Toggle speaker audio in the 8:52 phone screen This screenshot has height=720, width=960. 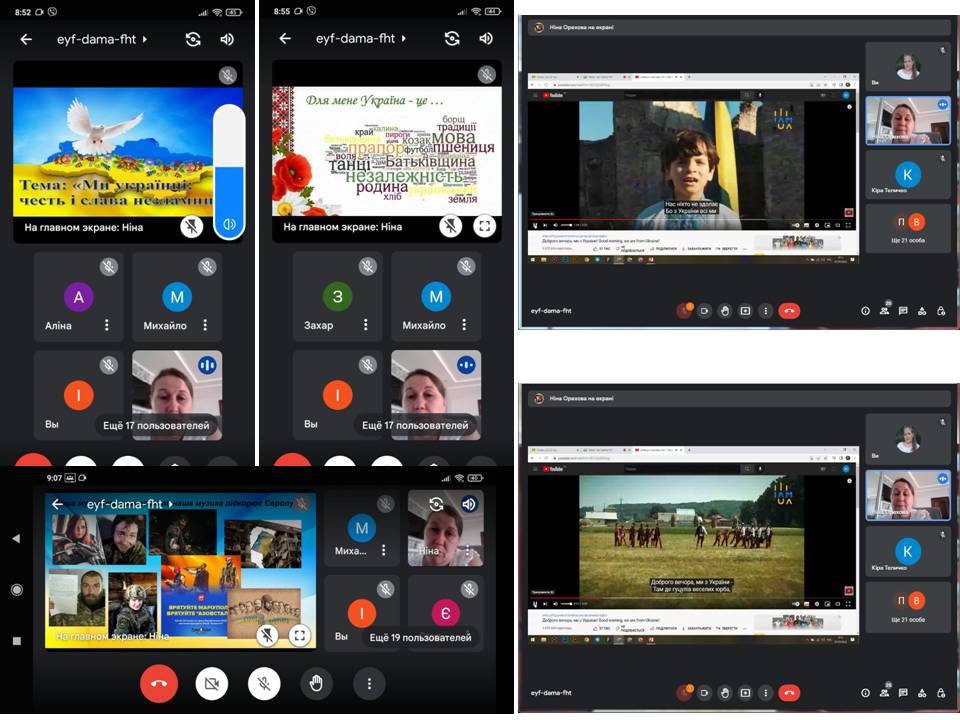coord(227,40)
